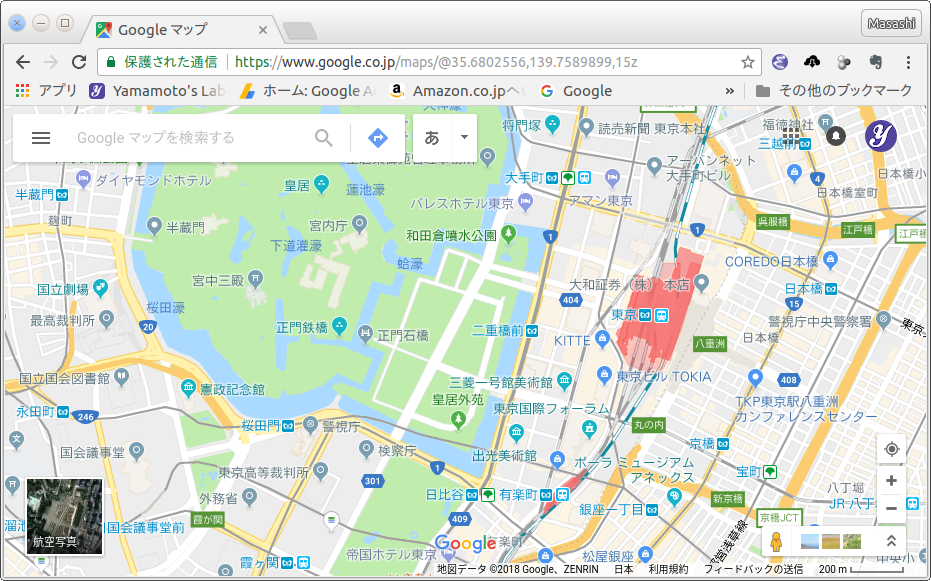The width and height of the screenshot is (931, 581).
Task: Open the first imagery photo thumbnail
Action: coord(809,541)
